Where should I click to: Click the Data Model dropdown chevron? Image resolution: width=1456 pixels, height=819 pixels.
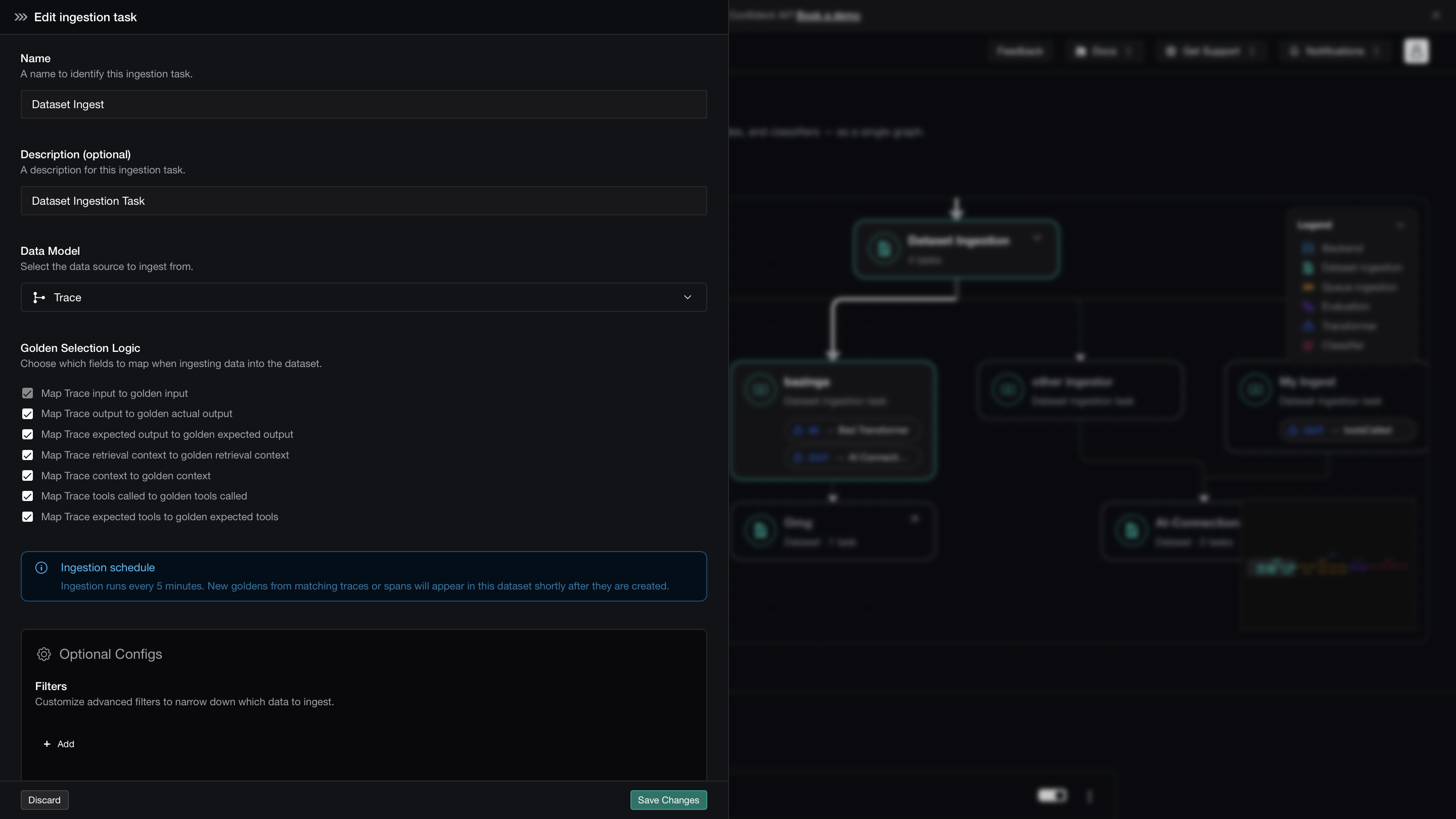(688, 297)
